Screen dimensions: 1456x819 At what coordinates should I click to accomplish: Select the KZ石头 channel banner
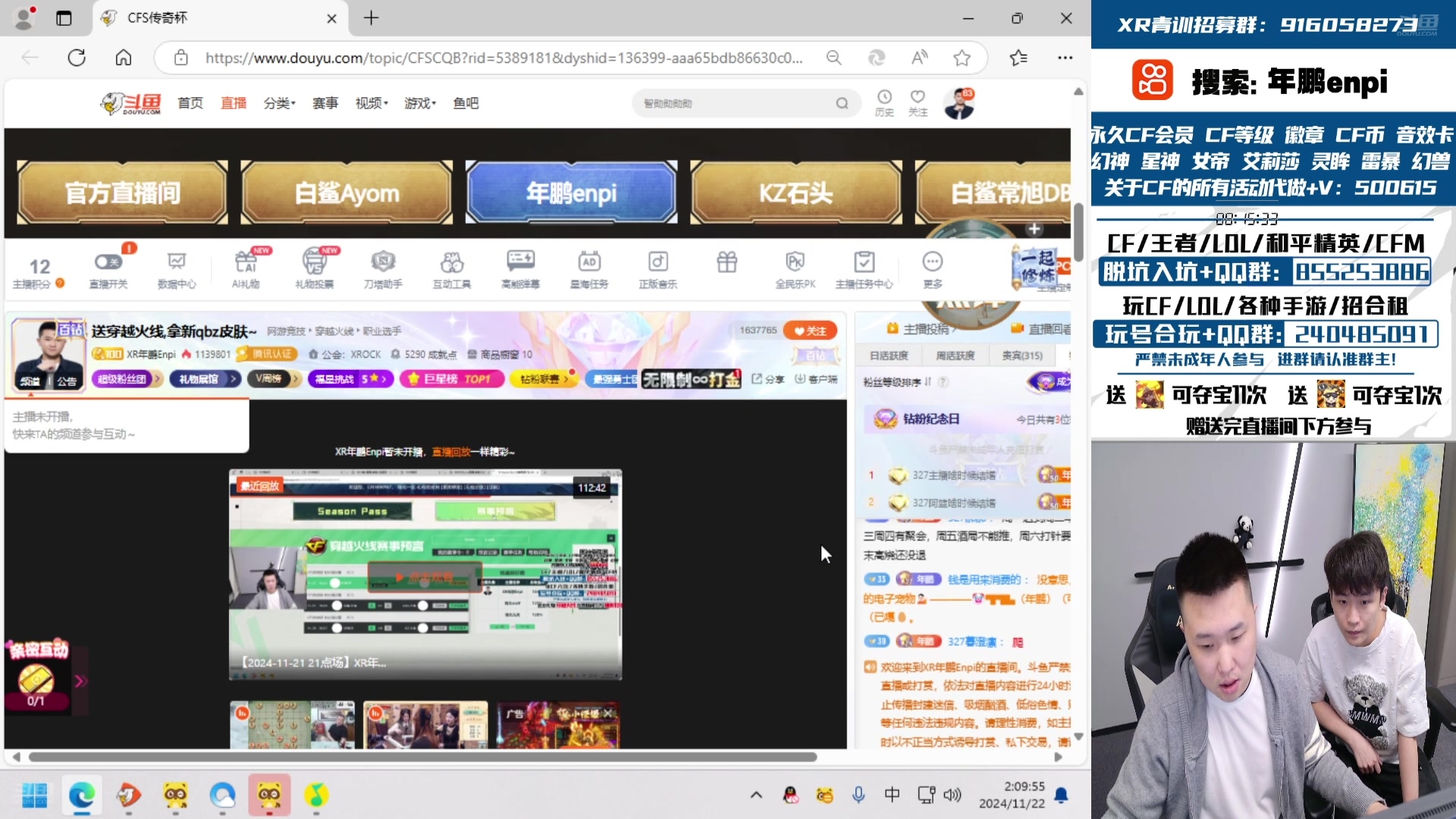click(796, 193)
